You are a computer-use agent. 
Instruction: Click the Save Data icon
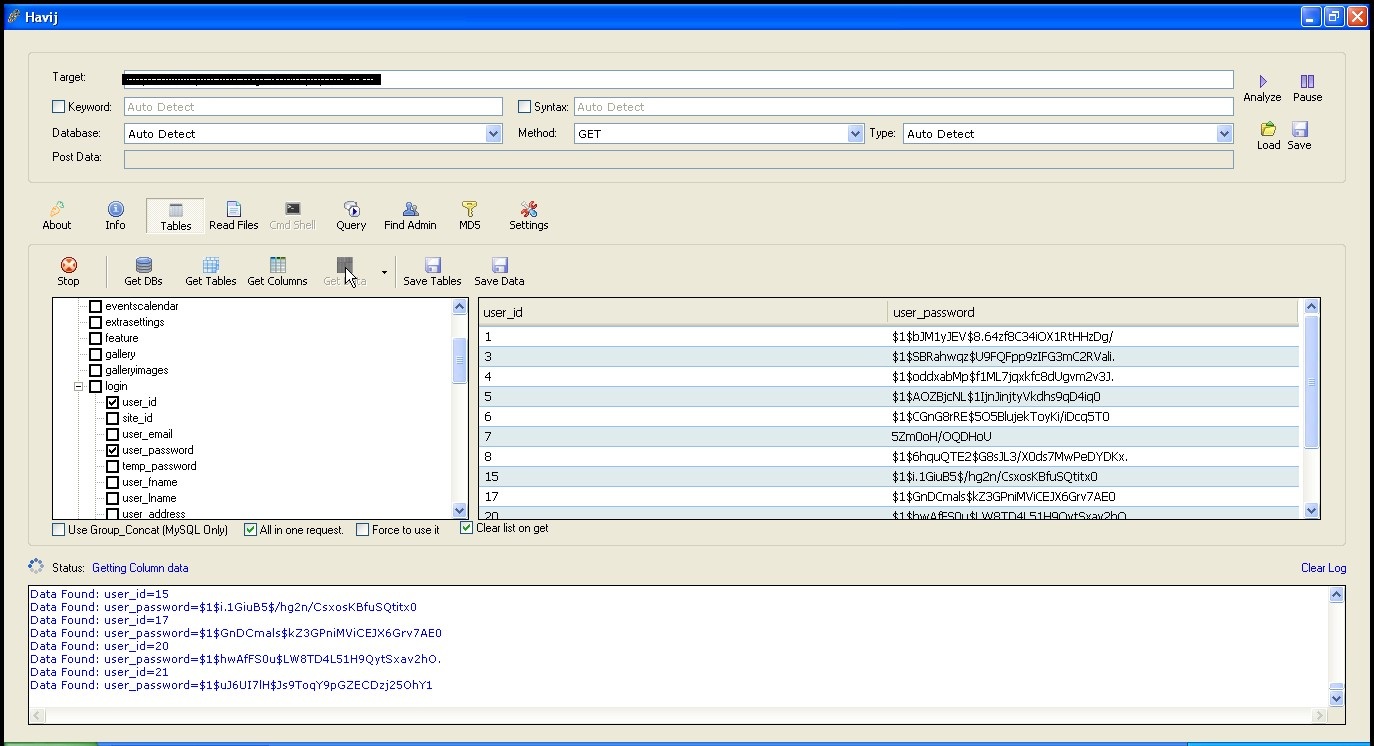click(x=500, y=265)
